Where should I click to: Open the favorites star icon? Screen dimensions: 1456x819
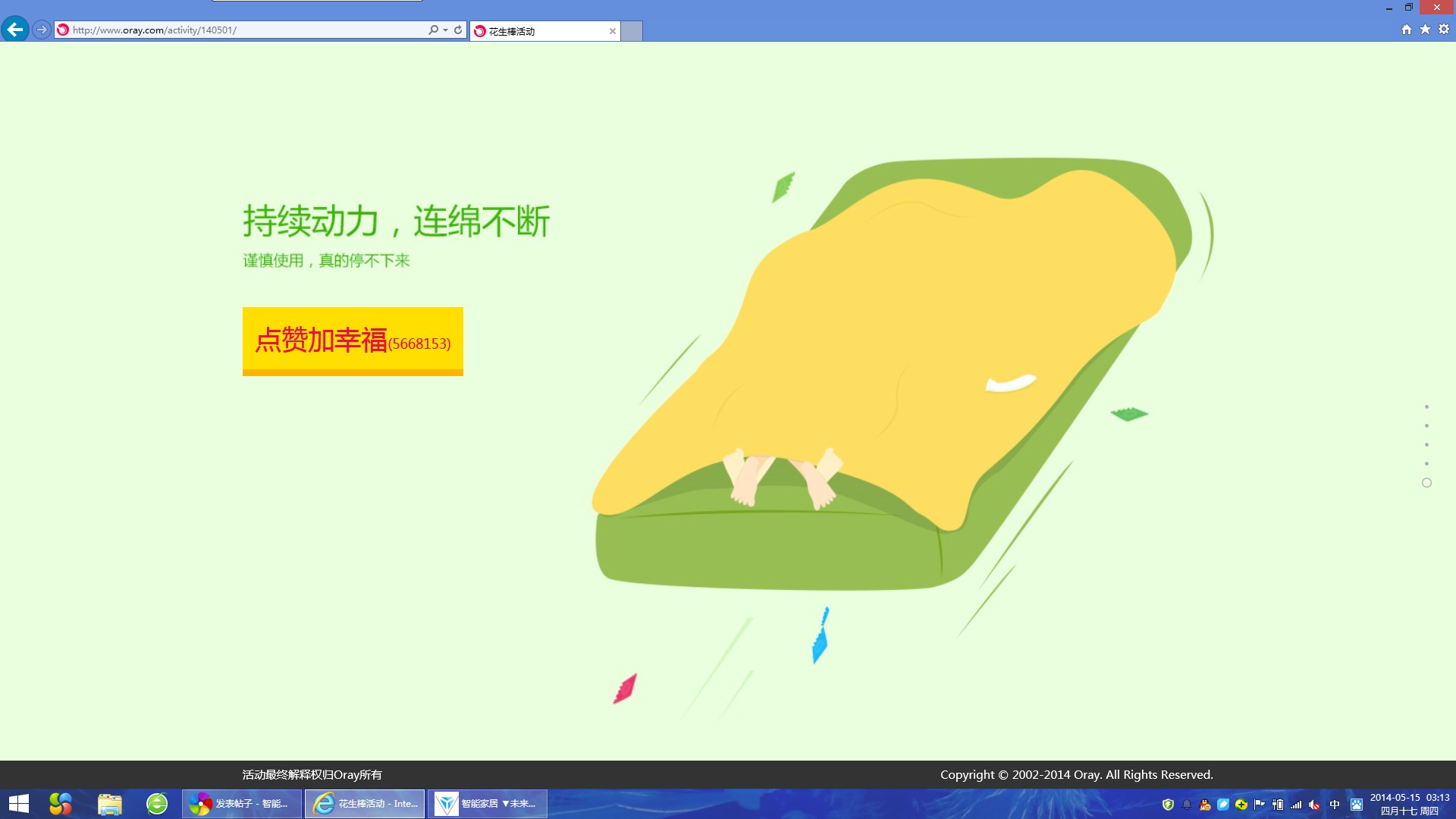tap(1425, 29)
